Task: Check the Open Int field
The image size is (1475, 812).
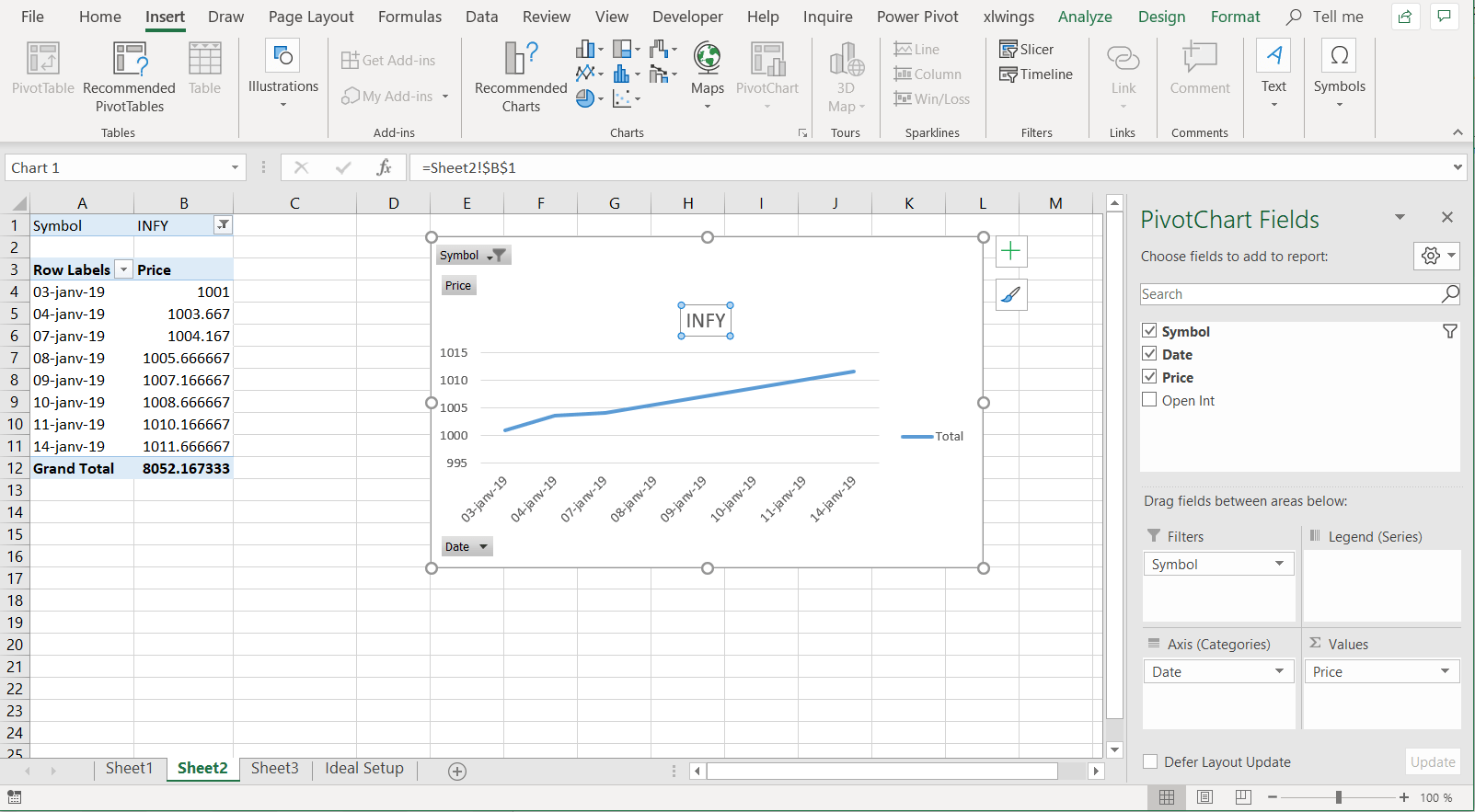Action: tap(1149, 400)
